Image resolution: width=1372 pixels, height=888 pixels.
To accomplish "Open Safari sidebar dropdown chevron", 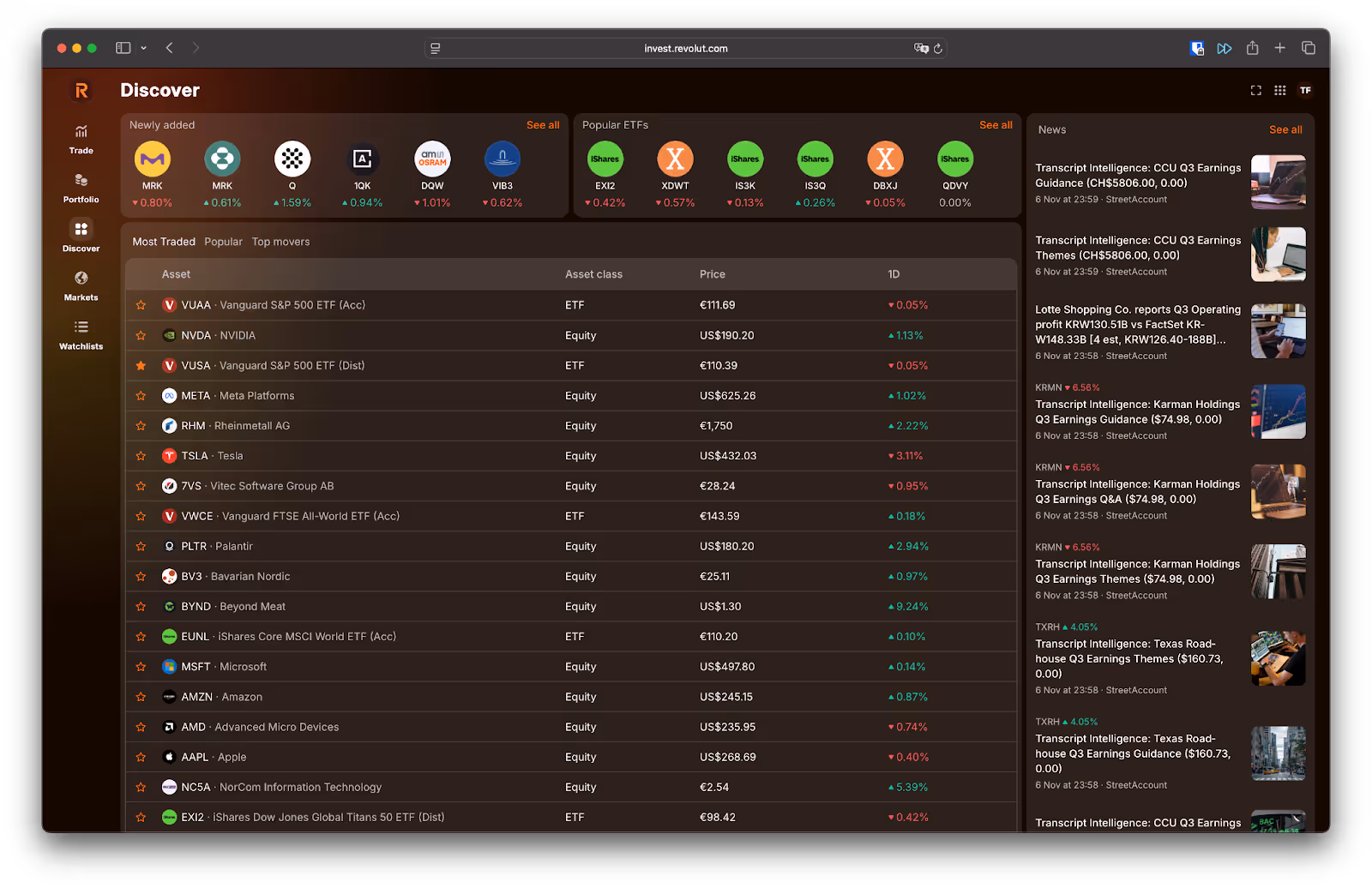I will [x=143, y=48].
